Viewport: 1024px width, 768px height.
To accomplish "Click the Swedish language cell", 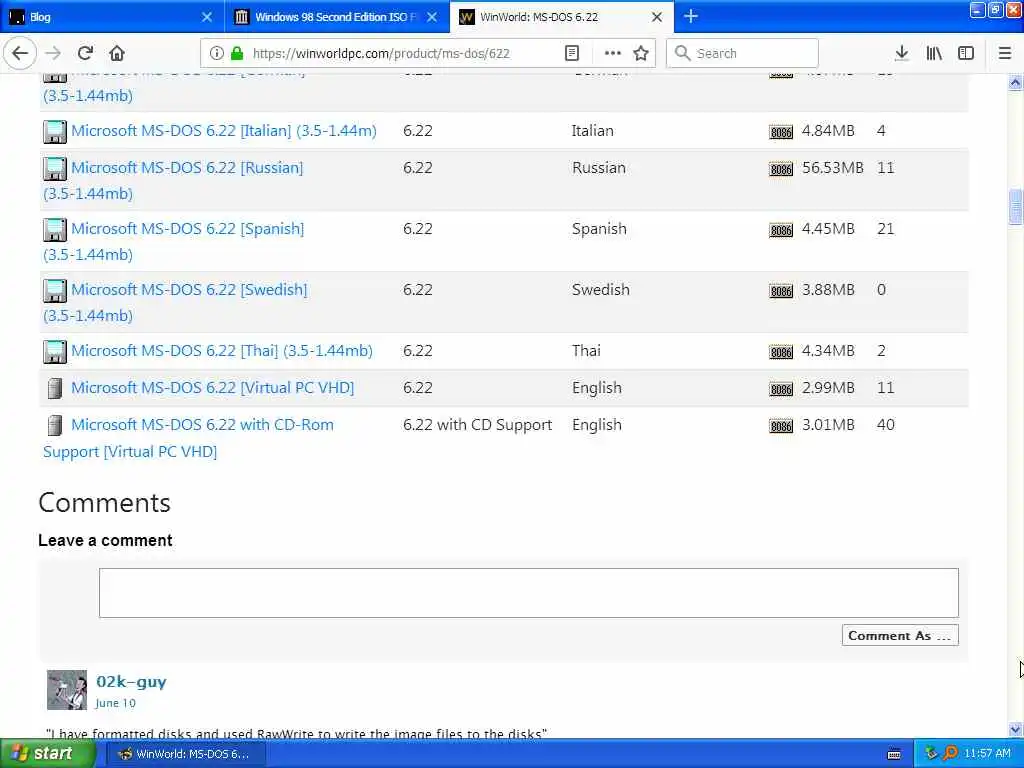I will (601, 290).
